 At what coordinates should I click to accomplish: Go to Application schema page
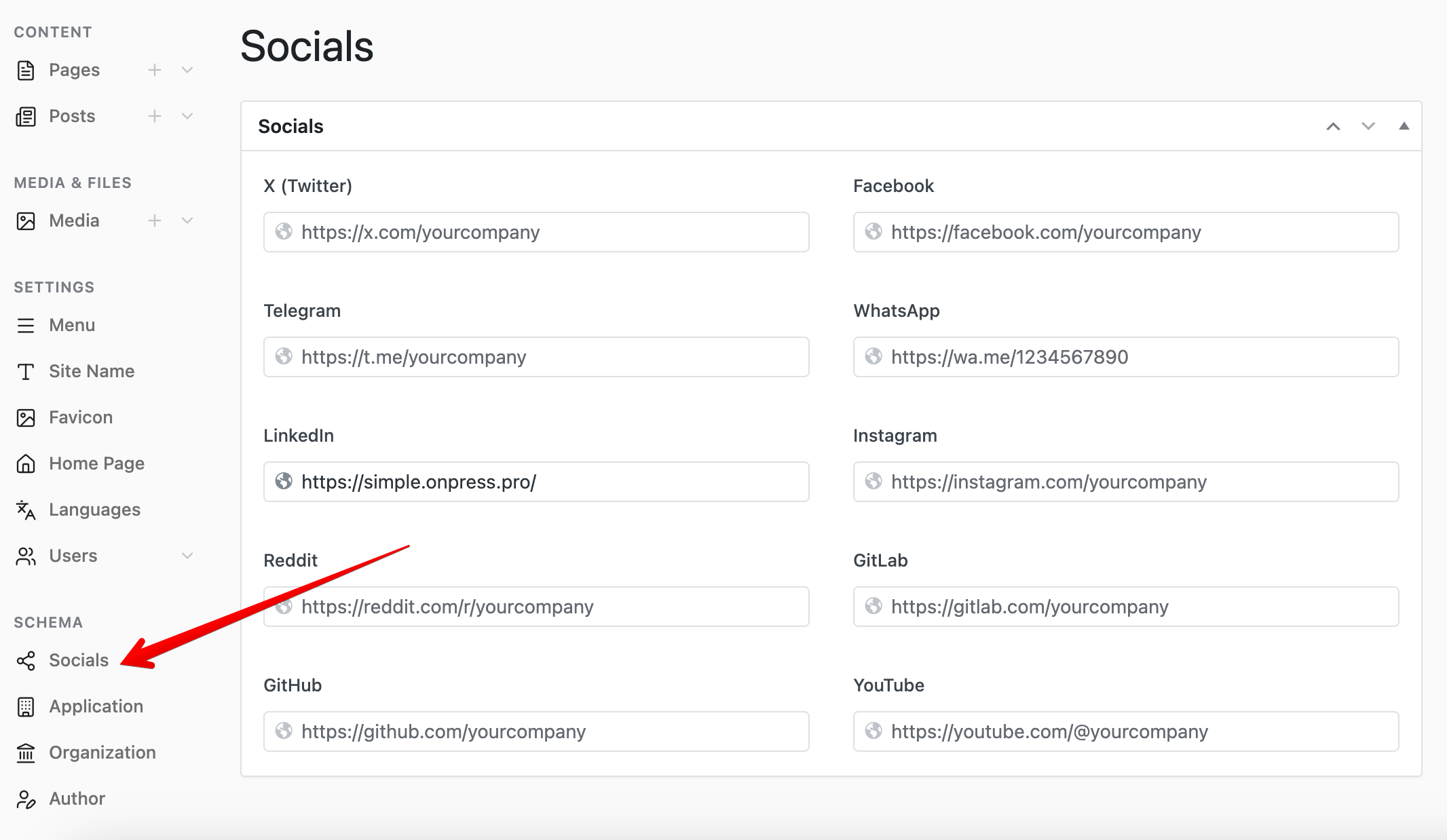pos(96,706)
